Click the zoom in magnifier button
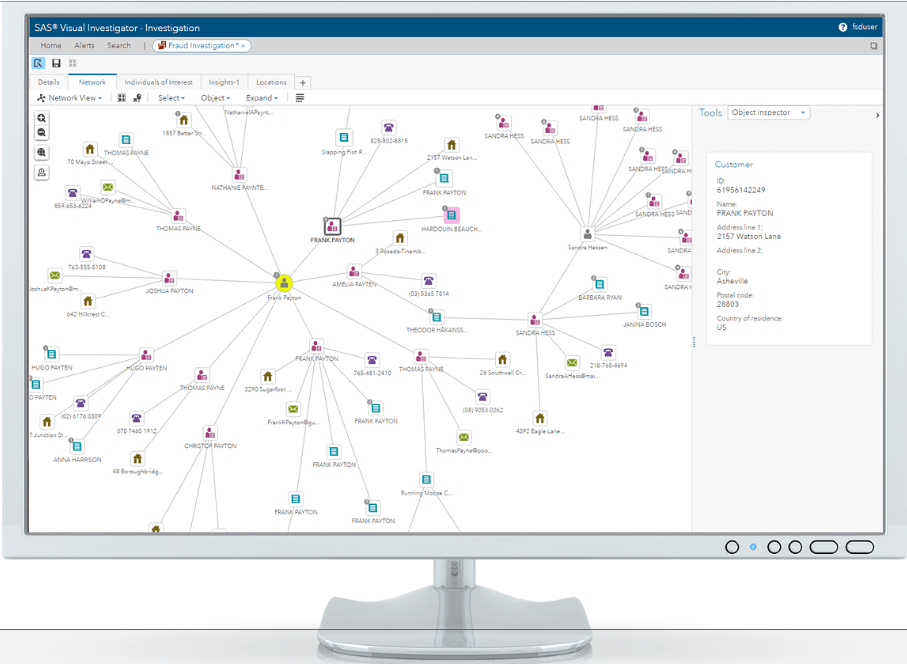The image size is (907, 664). 42,117
